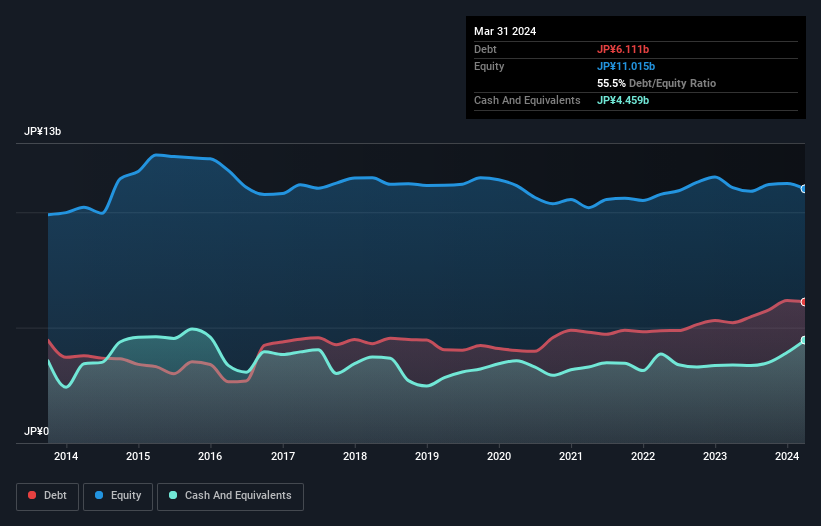Click the teal Cash endpoint marker
This screenshot has width=821, height=526.
804,340
